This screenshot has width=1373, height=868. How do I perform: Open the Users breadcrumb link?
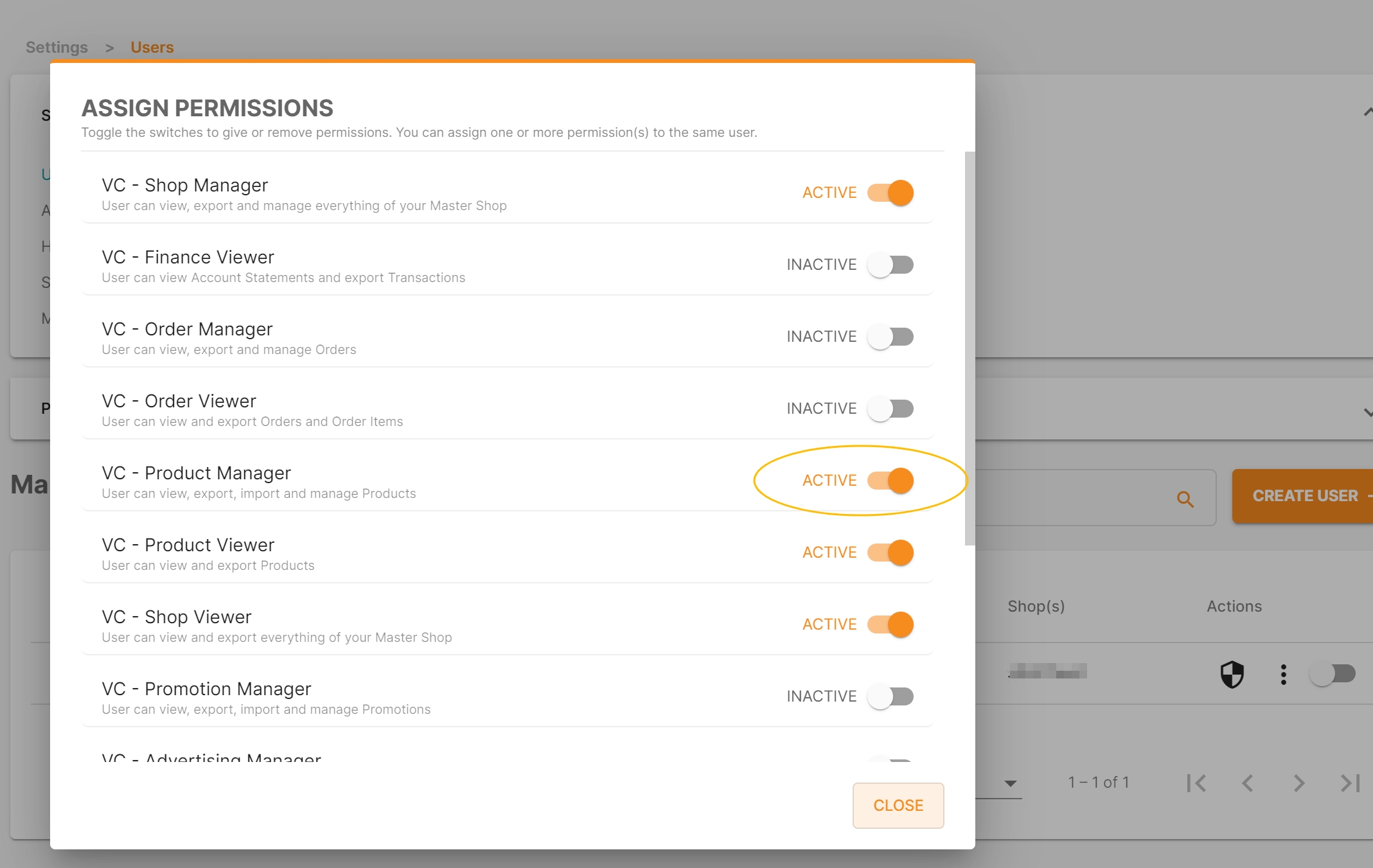[152, 47]
